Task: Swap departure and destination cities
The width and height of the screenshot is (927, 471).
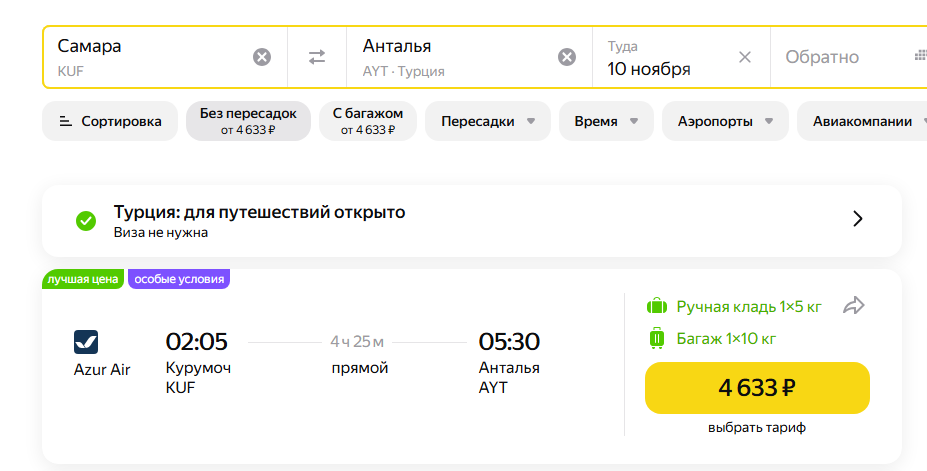Action: pos(317,57)
